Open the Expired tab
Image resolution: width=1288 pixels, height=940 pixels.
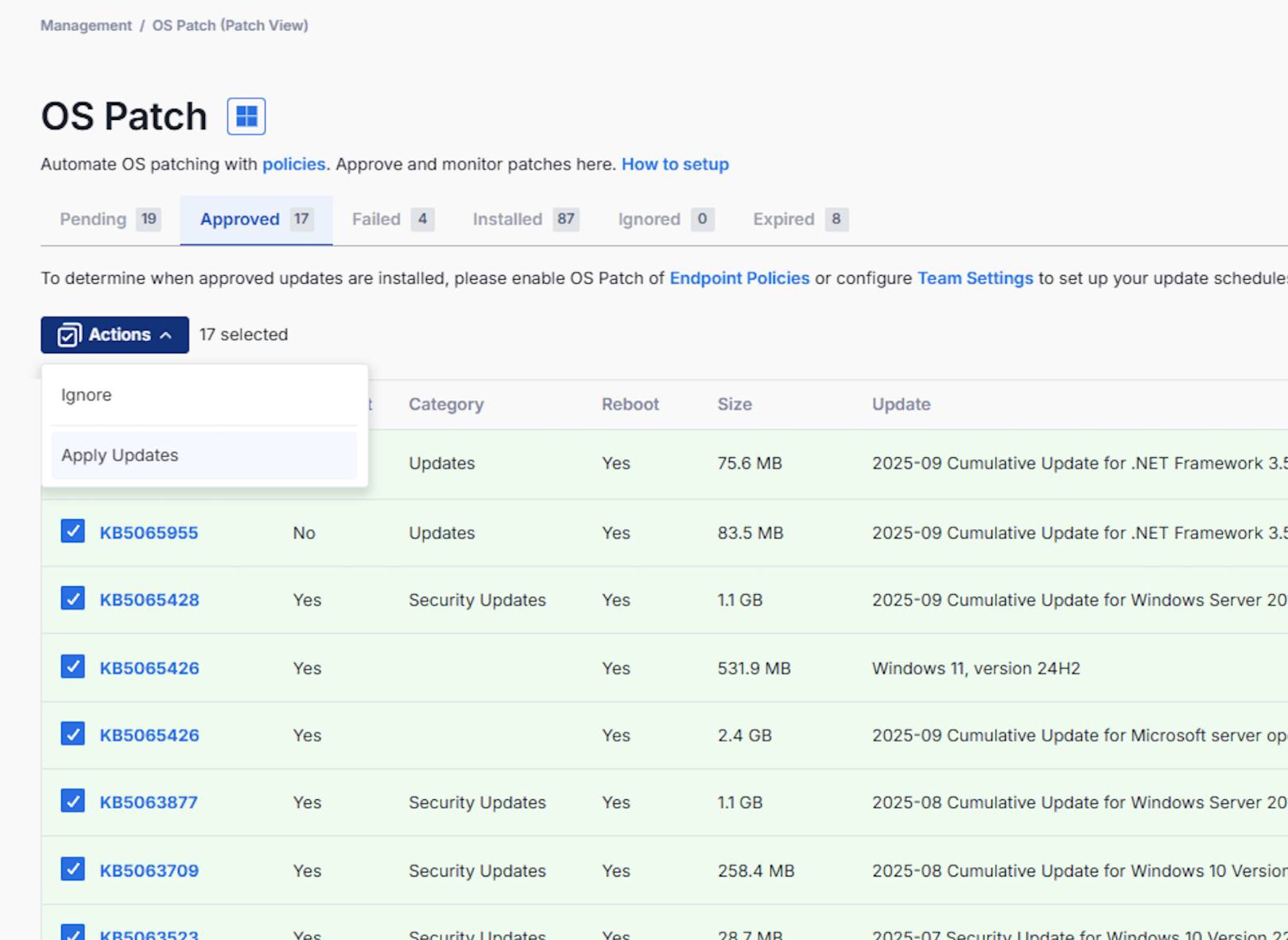pos(782,219)
